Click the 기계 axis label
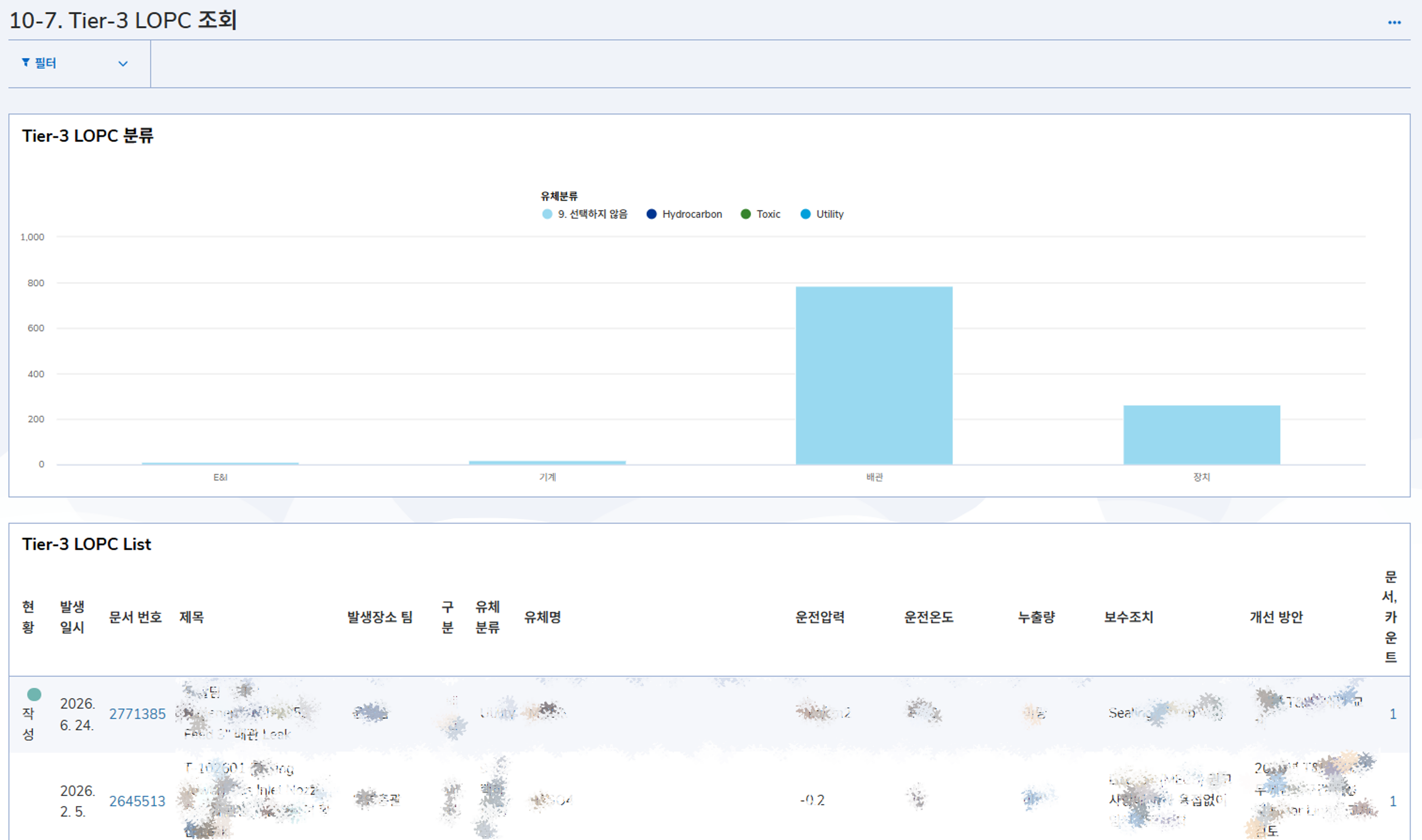 pos(547,477)
